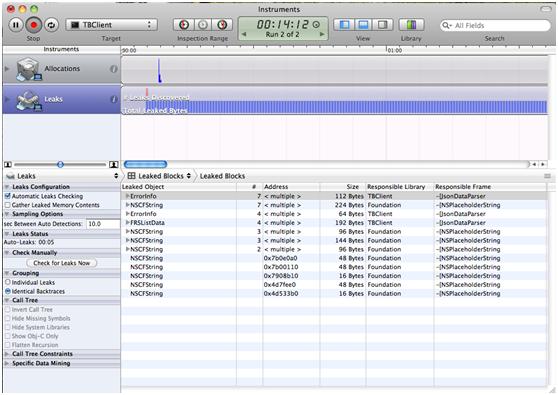Open the Leaked Blocks view type dropdown

(159, 176)
